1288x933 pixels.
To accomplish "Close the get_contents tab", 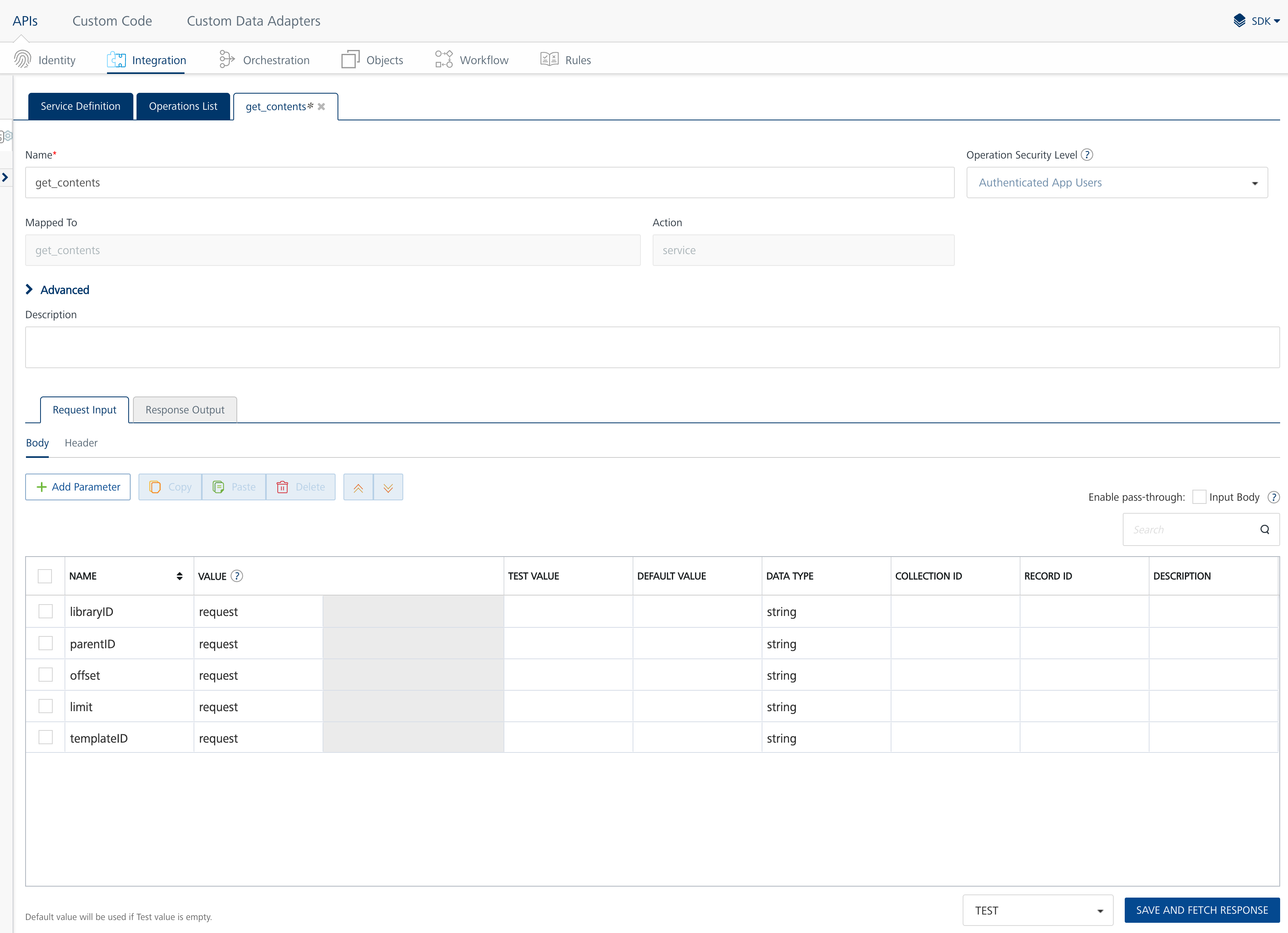I will 321,107.
